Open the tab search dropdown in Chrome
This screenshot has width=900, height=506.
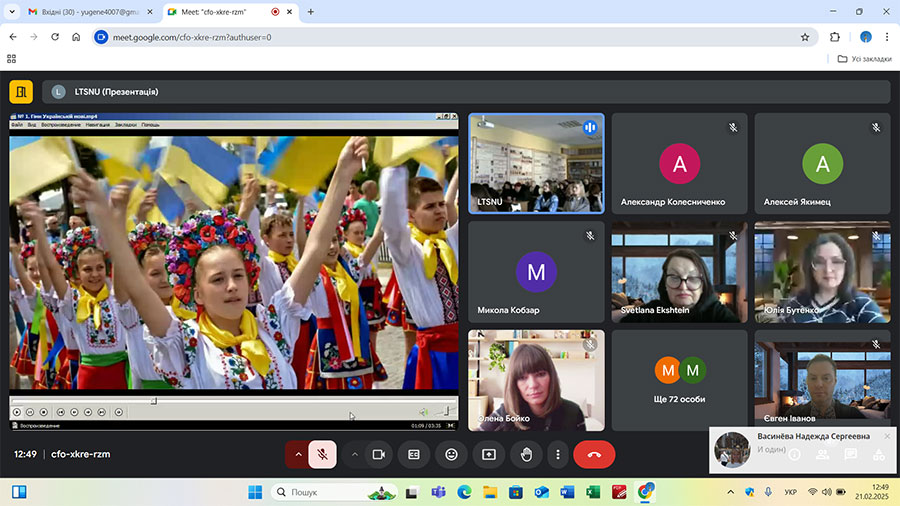tap(12, 12)
